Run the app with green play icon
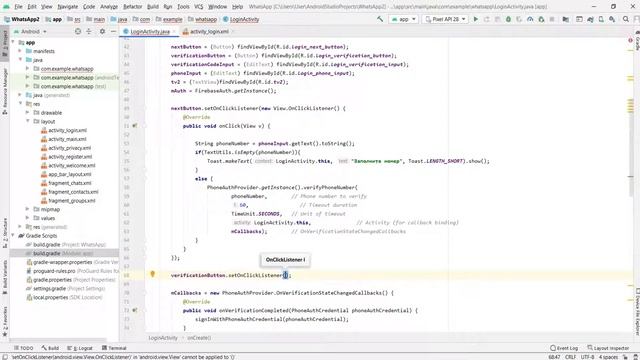The image size is (640, 360). tap(476, 19)
